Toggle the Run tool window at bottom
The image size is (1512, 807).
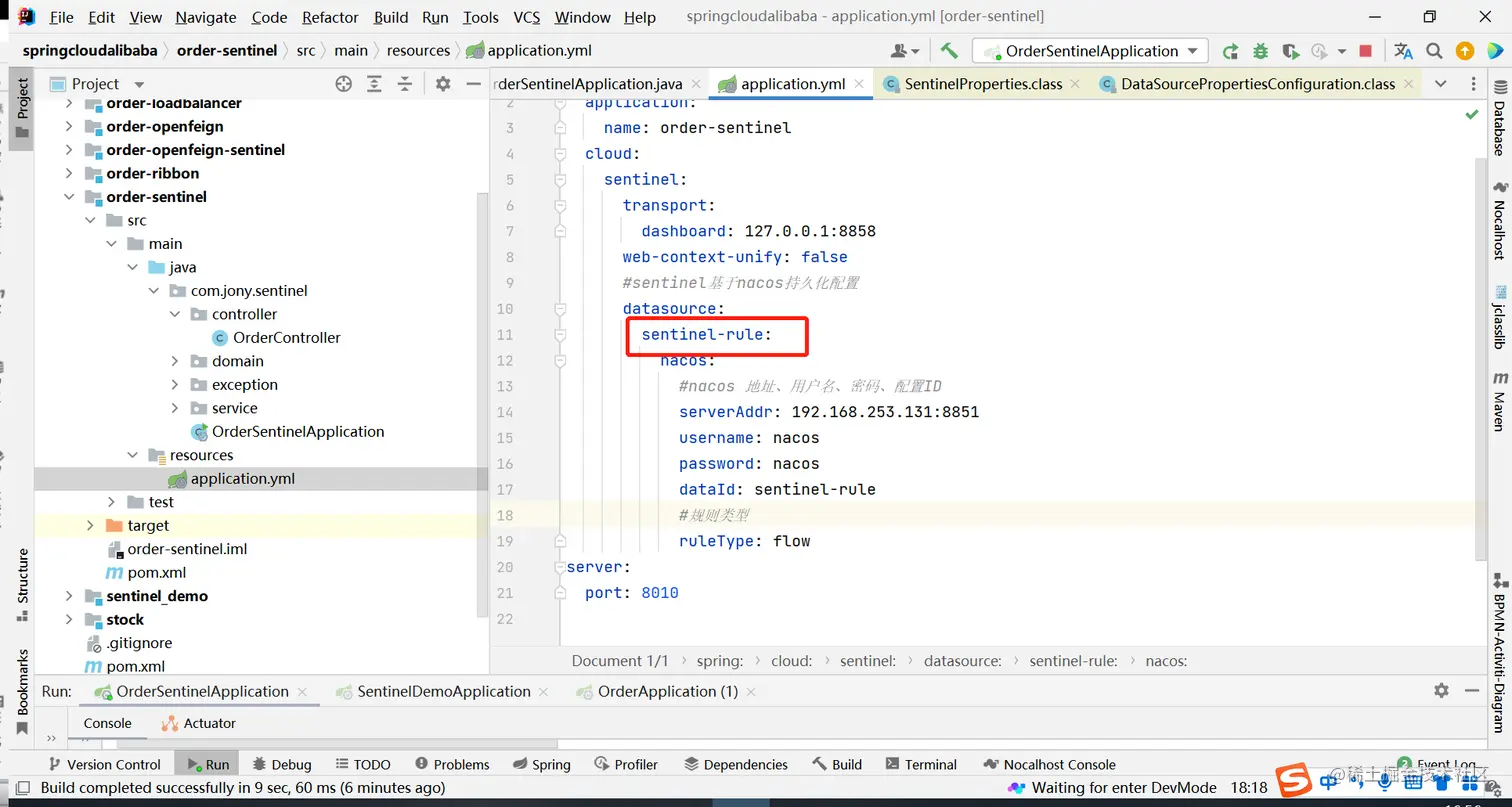(208, 764)
